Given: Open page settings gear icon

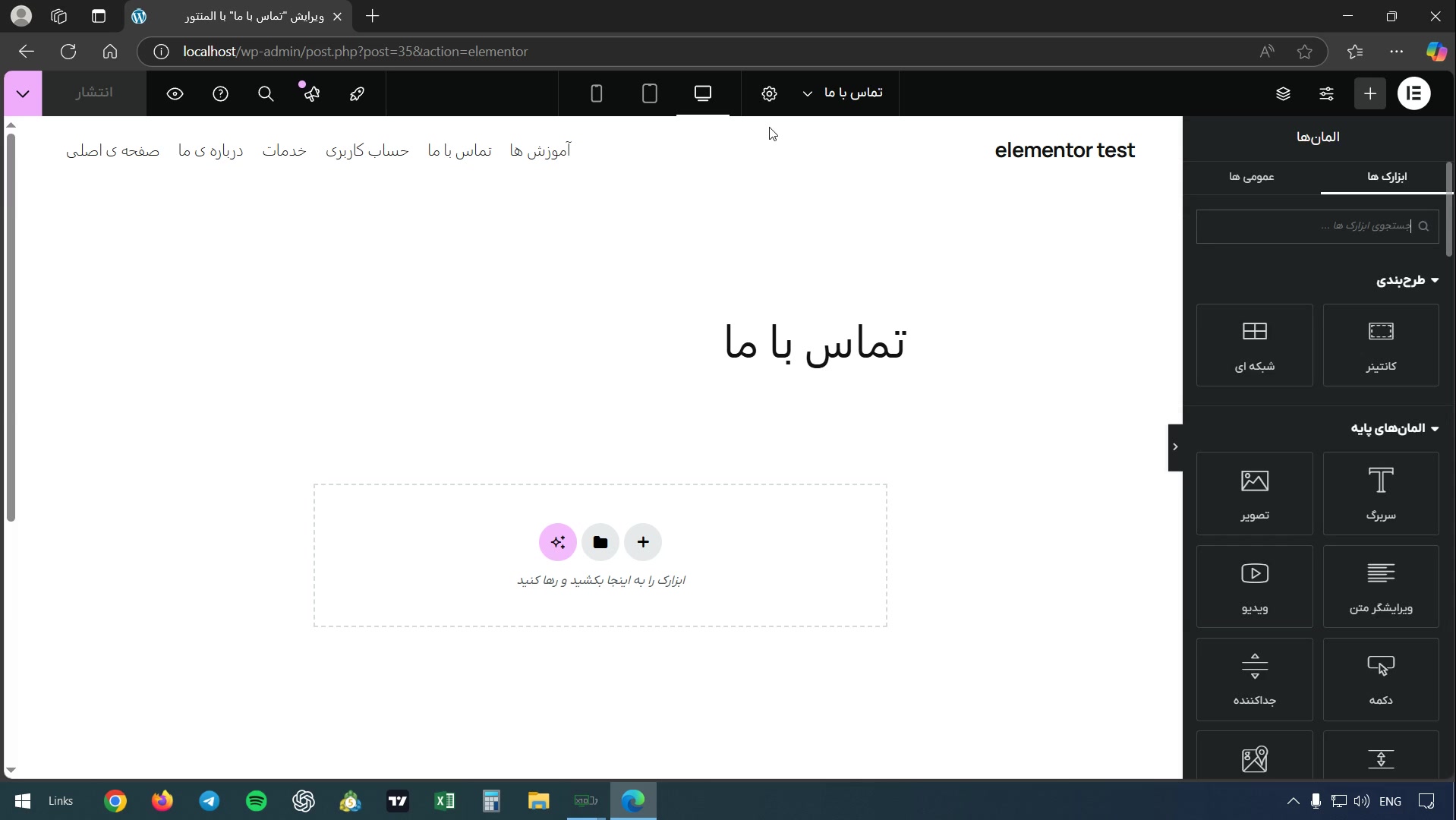Looking at the screenshot, I should tap(769, 93).
